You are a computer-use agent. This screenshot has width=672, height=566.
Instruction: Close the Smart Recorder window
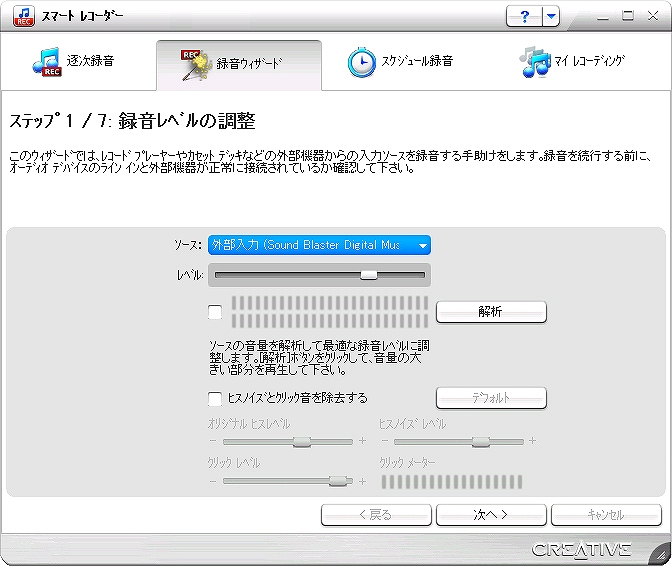653,16
